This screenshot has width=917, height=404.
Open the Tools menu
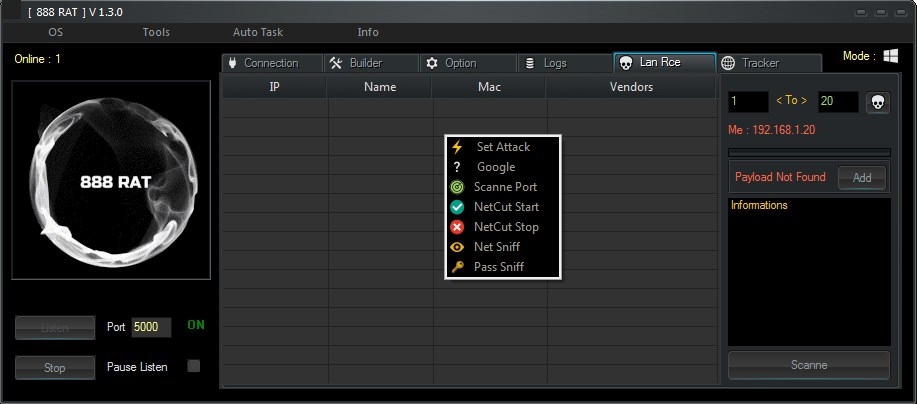pyautogui.click(x=156, y=32)
